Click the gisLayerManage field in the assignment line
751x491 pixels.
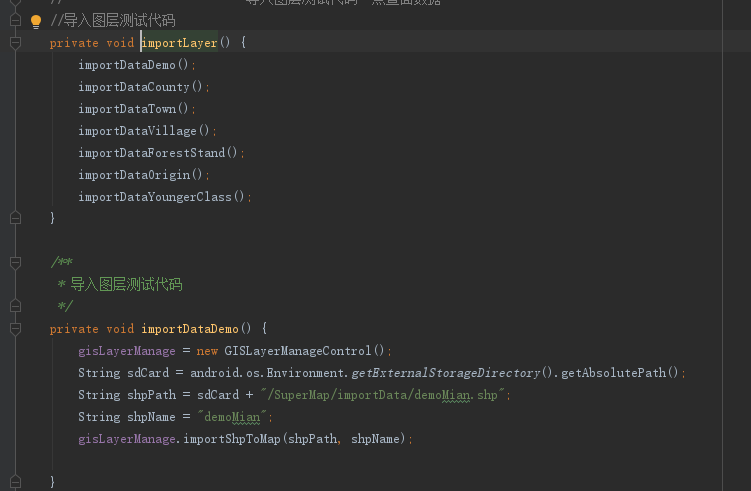point(127,351)
